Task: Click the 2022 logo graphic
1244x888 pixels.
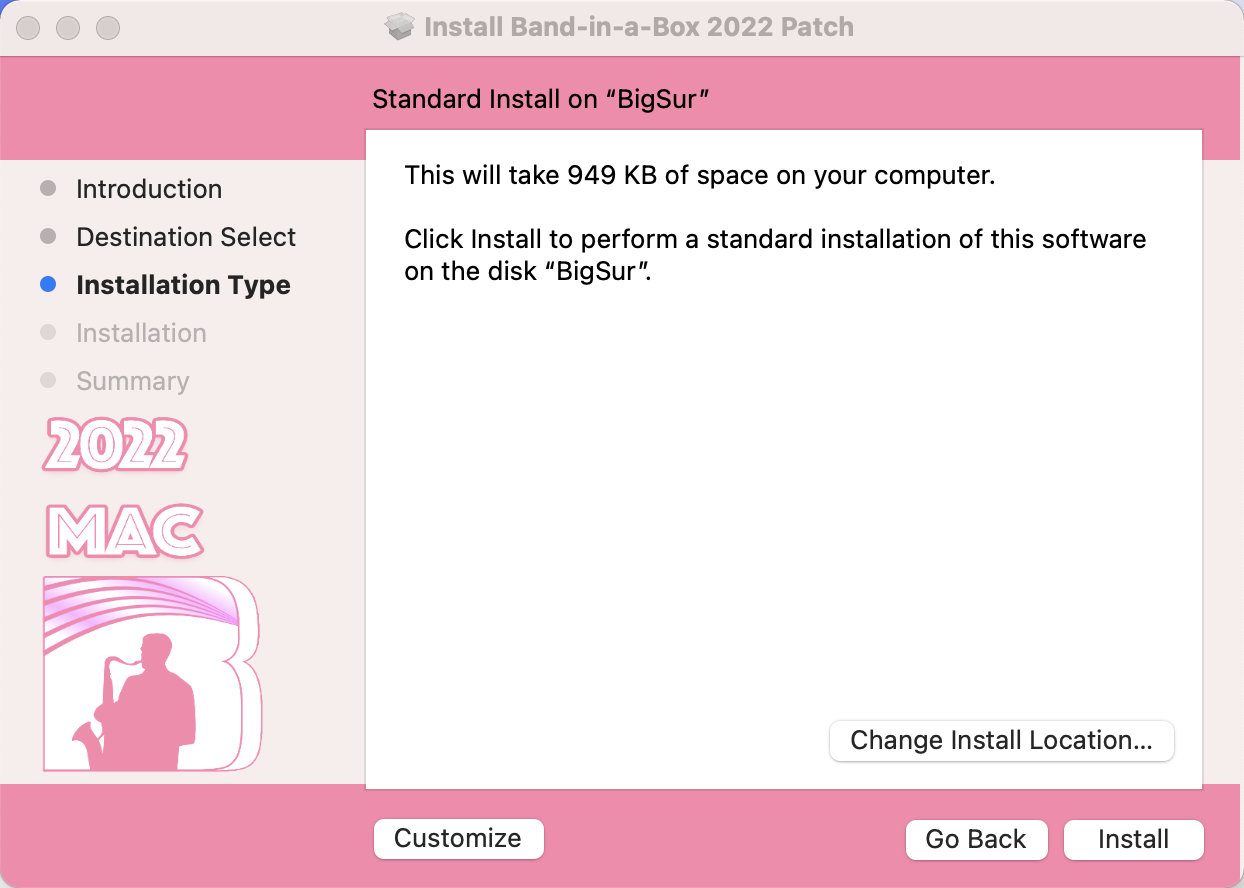Action: tap(115, 444)
